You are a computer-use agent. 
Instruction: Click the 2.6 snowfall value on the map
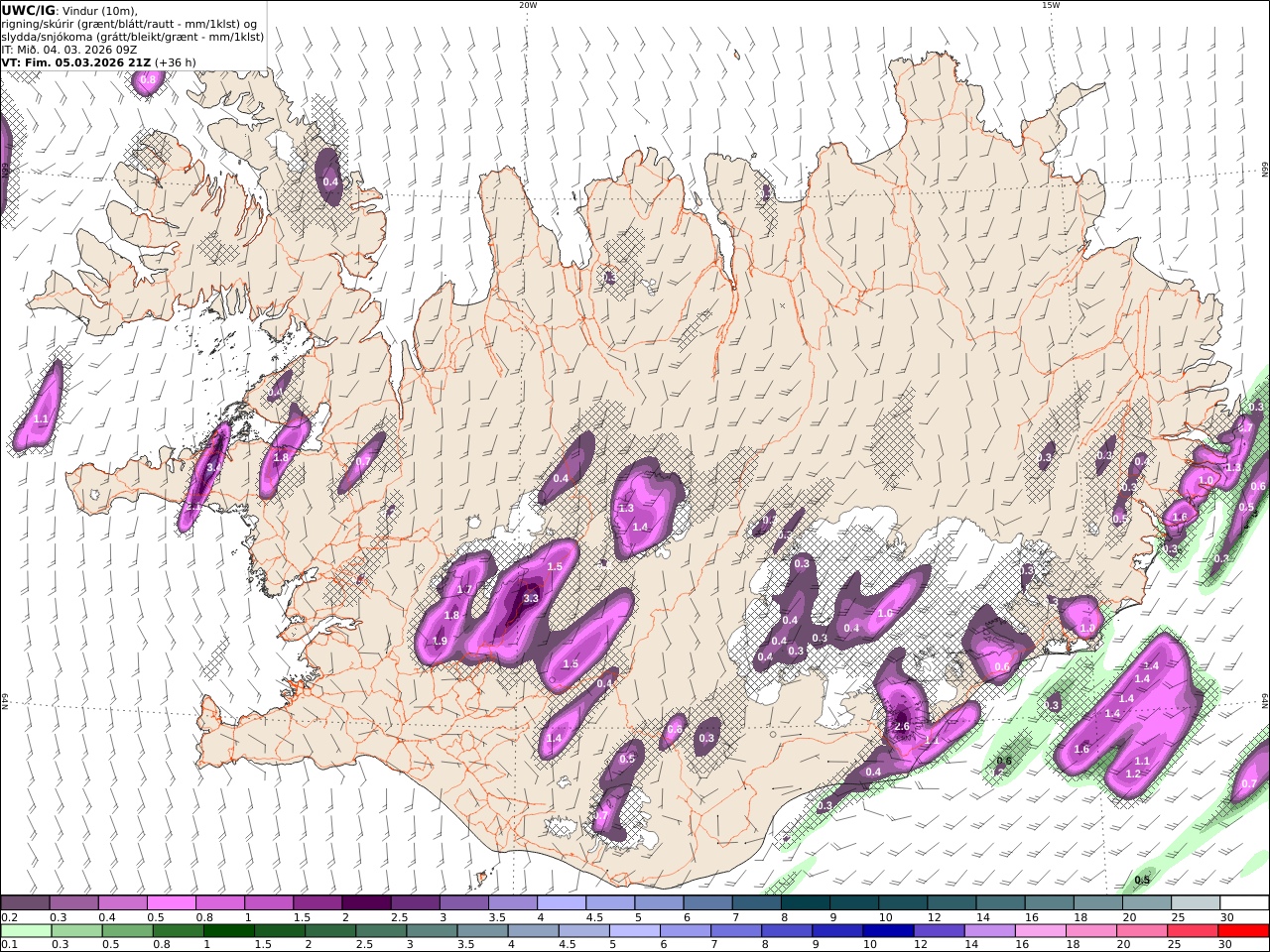902,727
